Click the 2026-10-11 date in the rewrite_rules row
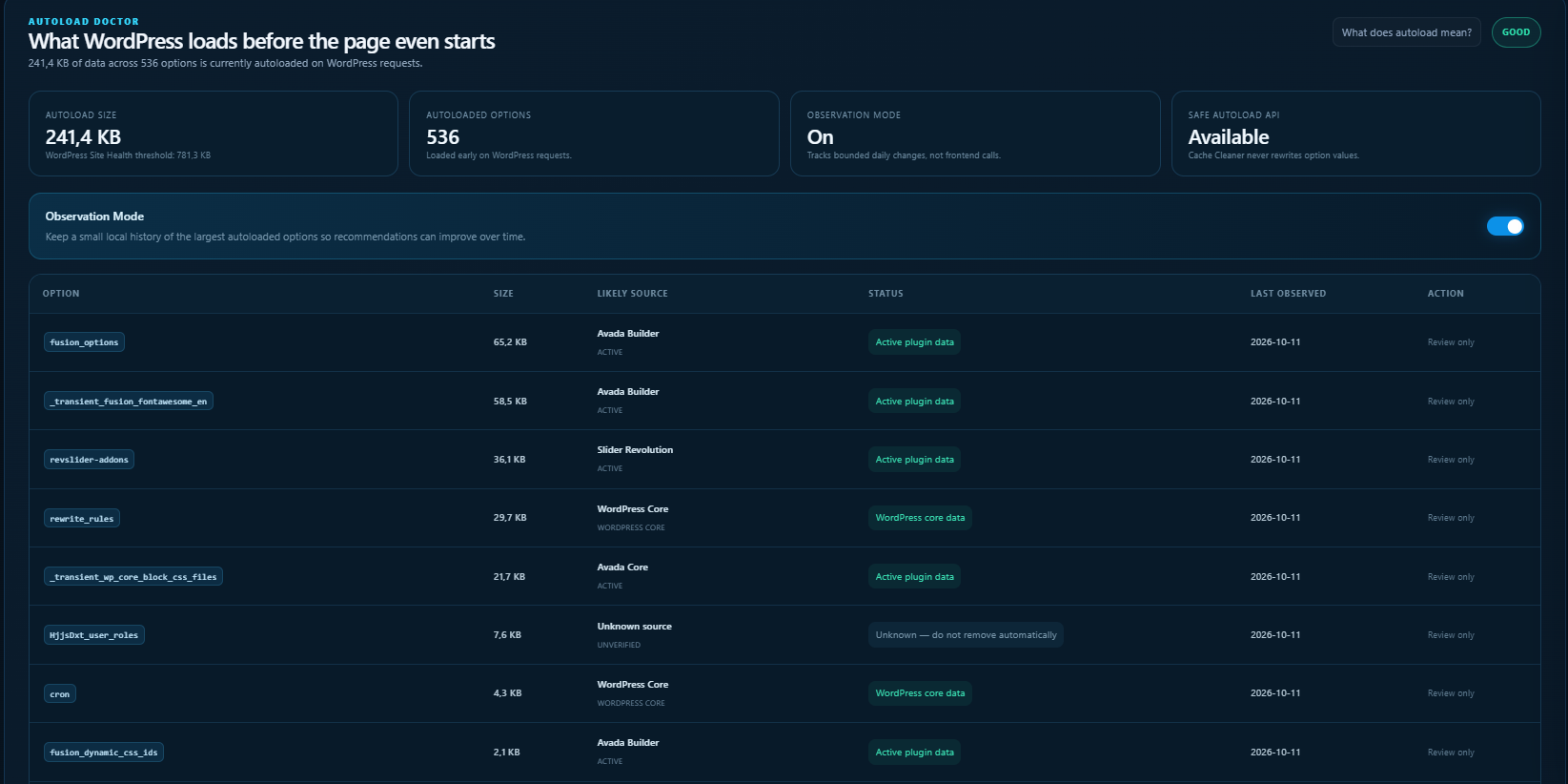The height and width of the screenshot is (784, 1568). [x=1275, y=518]
